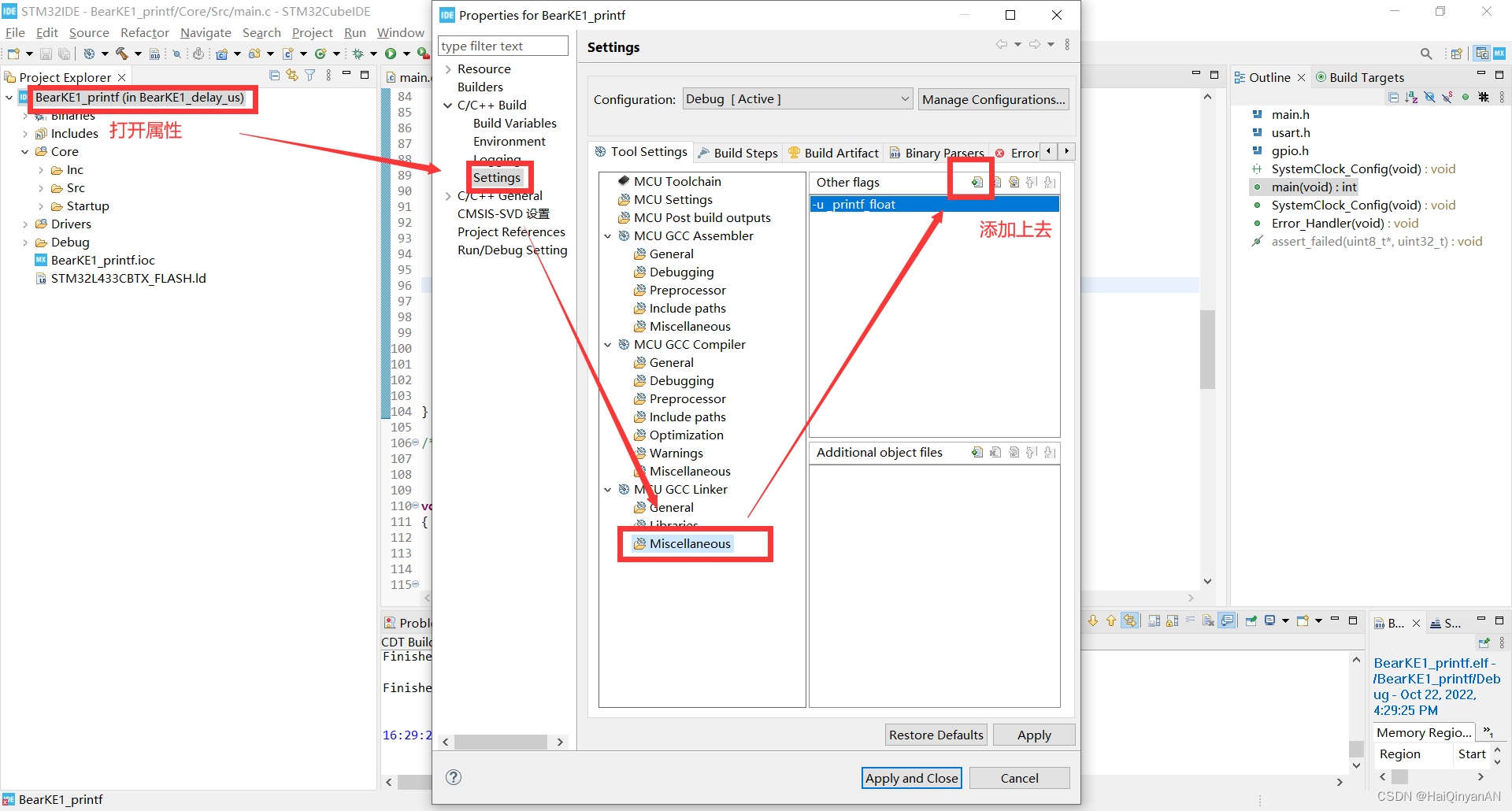The height and width of the screenshot is (811, 1512).
Task: Click the New C source file icon in toolbar
Action: point(288,54)
